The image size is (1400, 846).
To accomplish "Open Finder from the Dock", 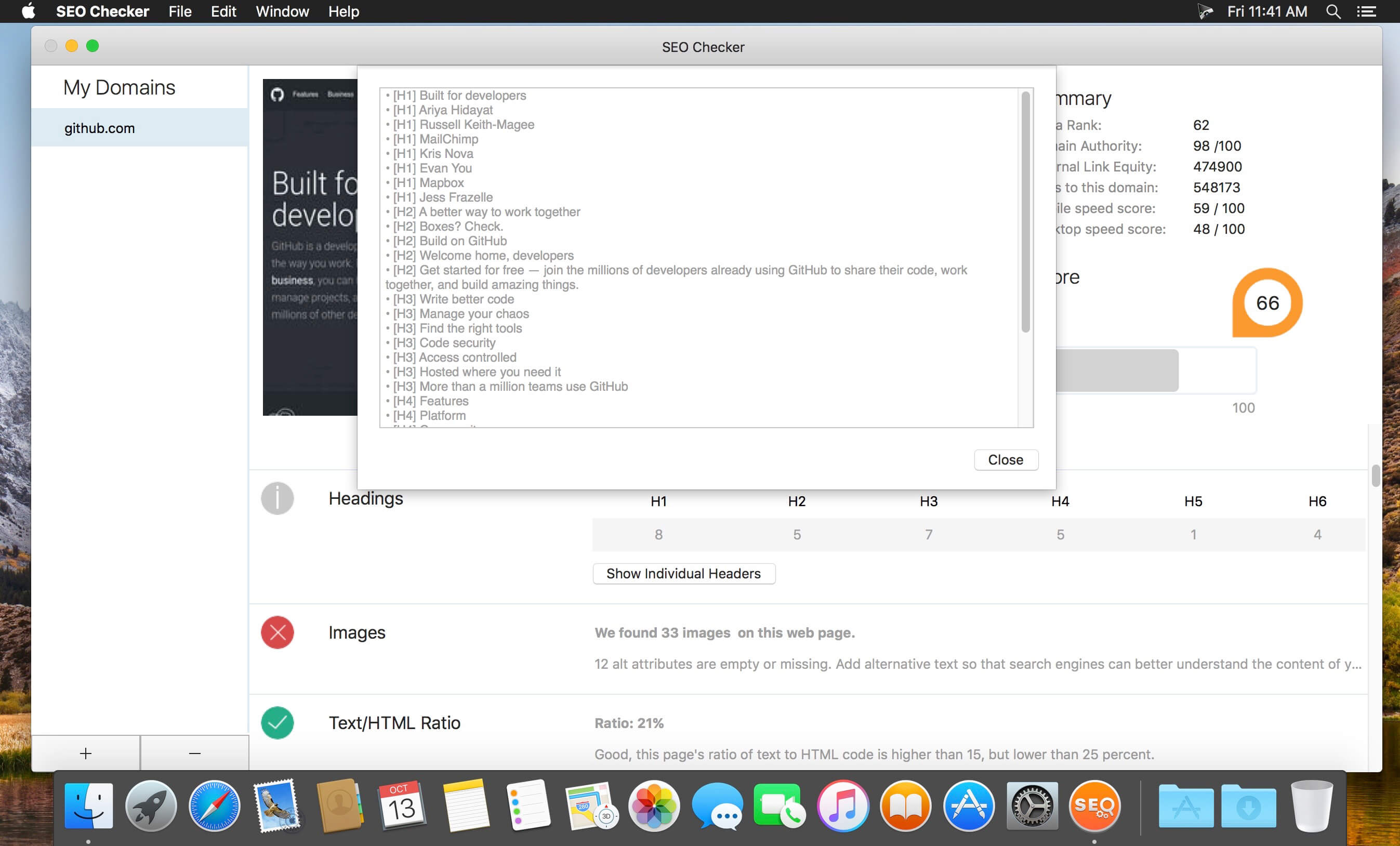I will (x=89, y=805).
